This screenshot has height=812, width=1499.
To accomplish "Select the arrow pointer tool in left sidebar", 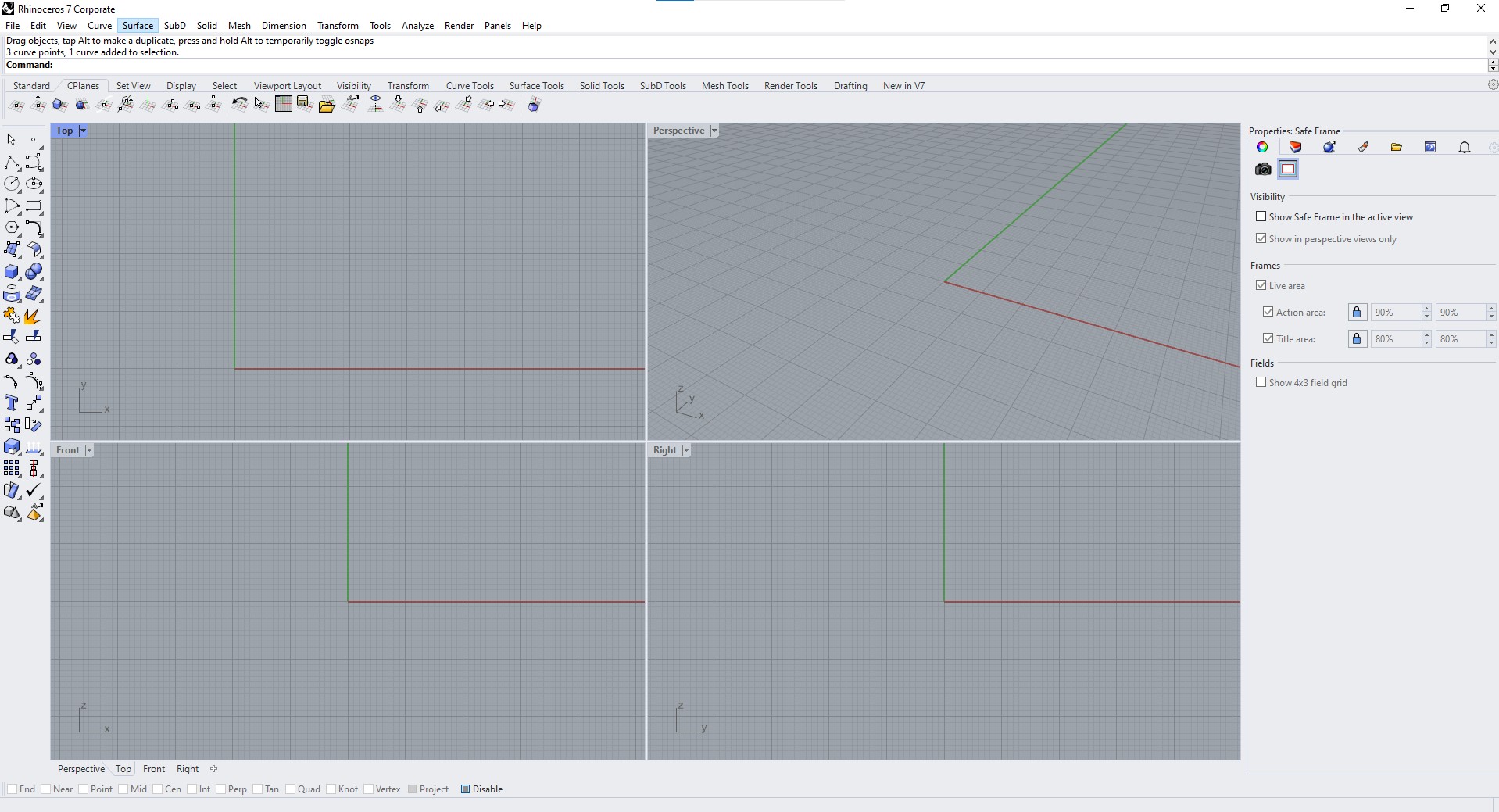I will [x=11, y=140].
